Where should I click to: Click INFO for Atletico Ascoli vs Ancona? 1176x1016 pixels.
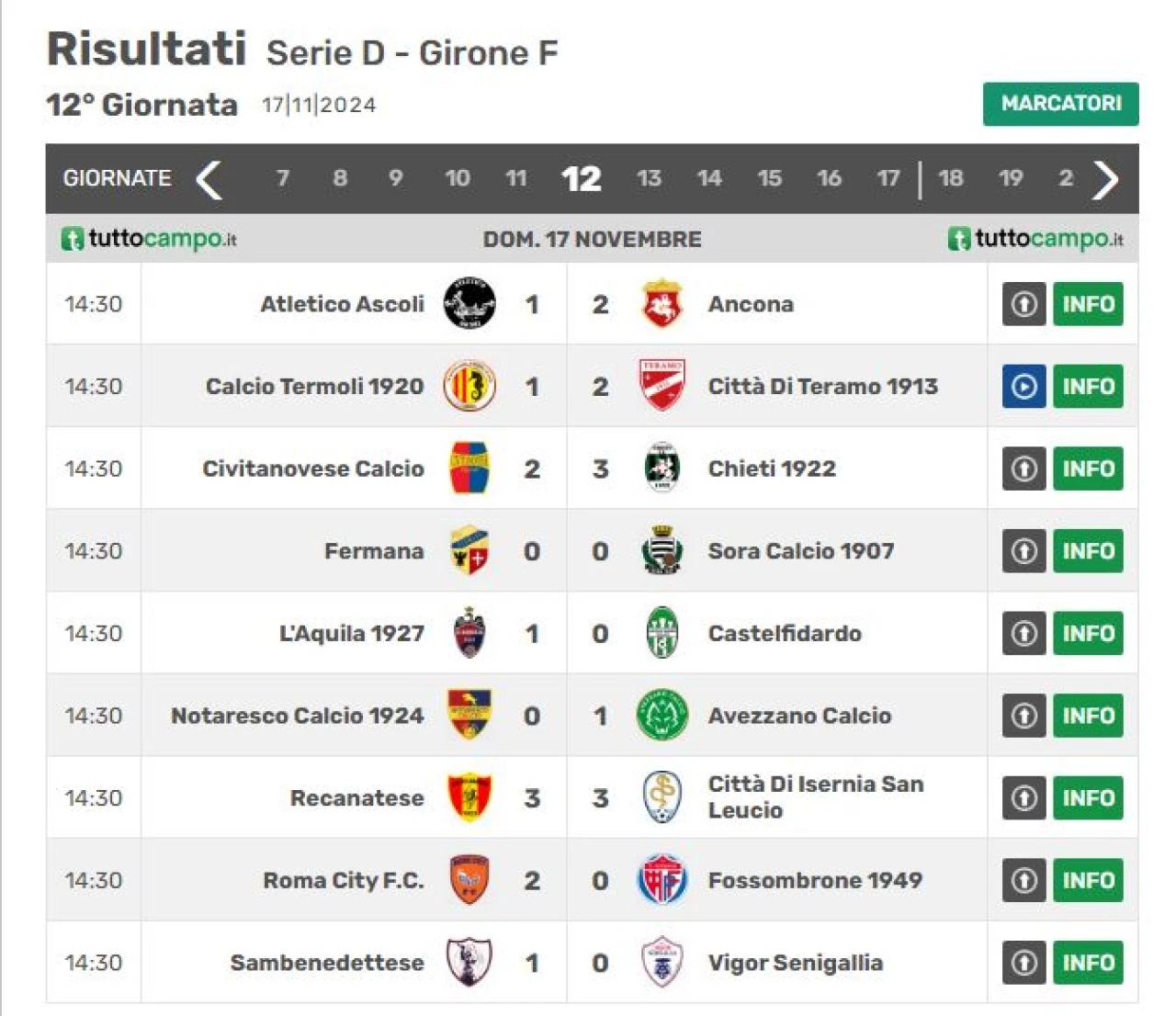tap(1088, 304)
